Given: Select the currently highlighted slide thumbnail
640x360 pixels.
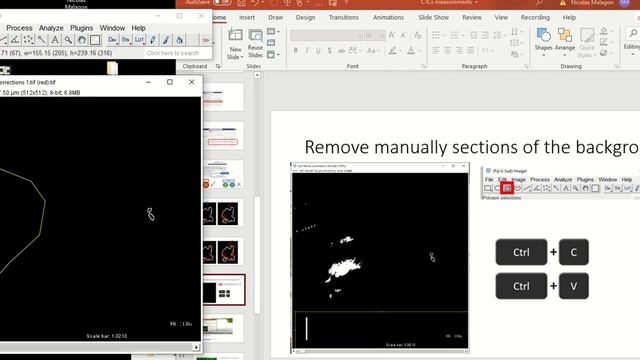Looking at the screenshot, I should pyautogui.click(x=224, y=290).
